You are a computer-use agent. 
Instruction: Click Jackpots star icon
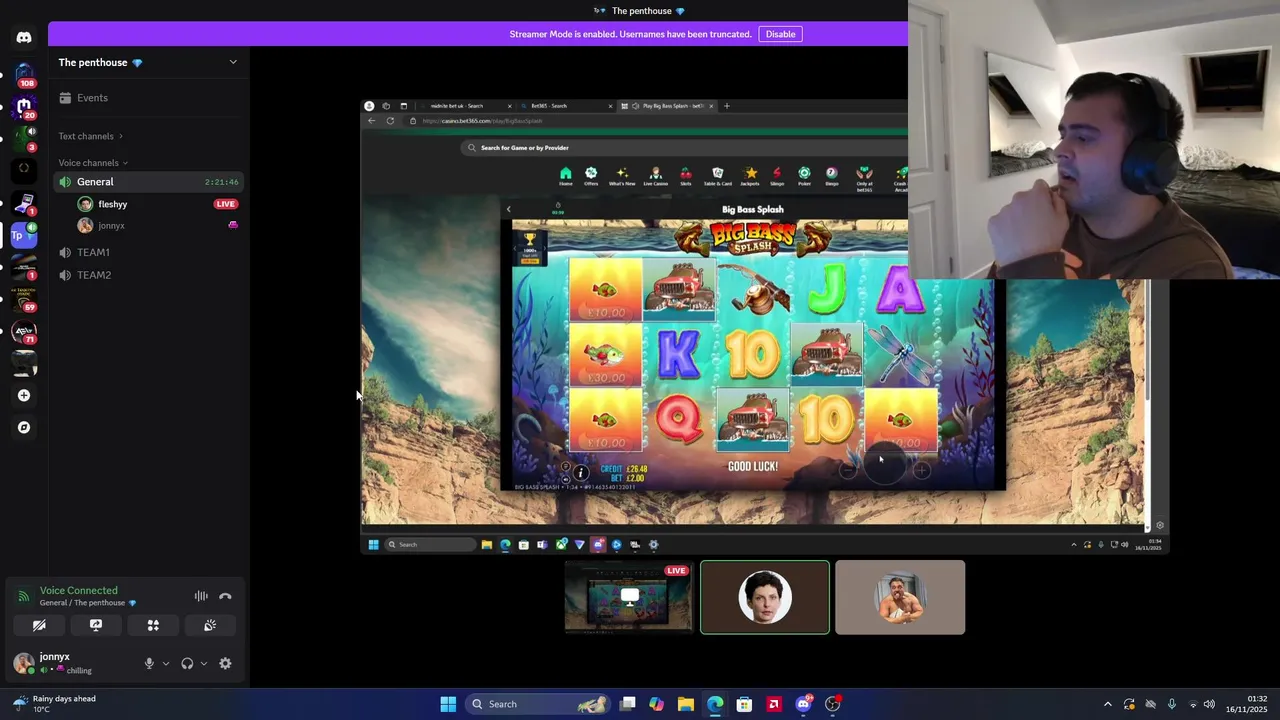pos(750,176)
